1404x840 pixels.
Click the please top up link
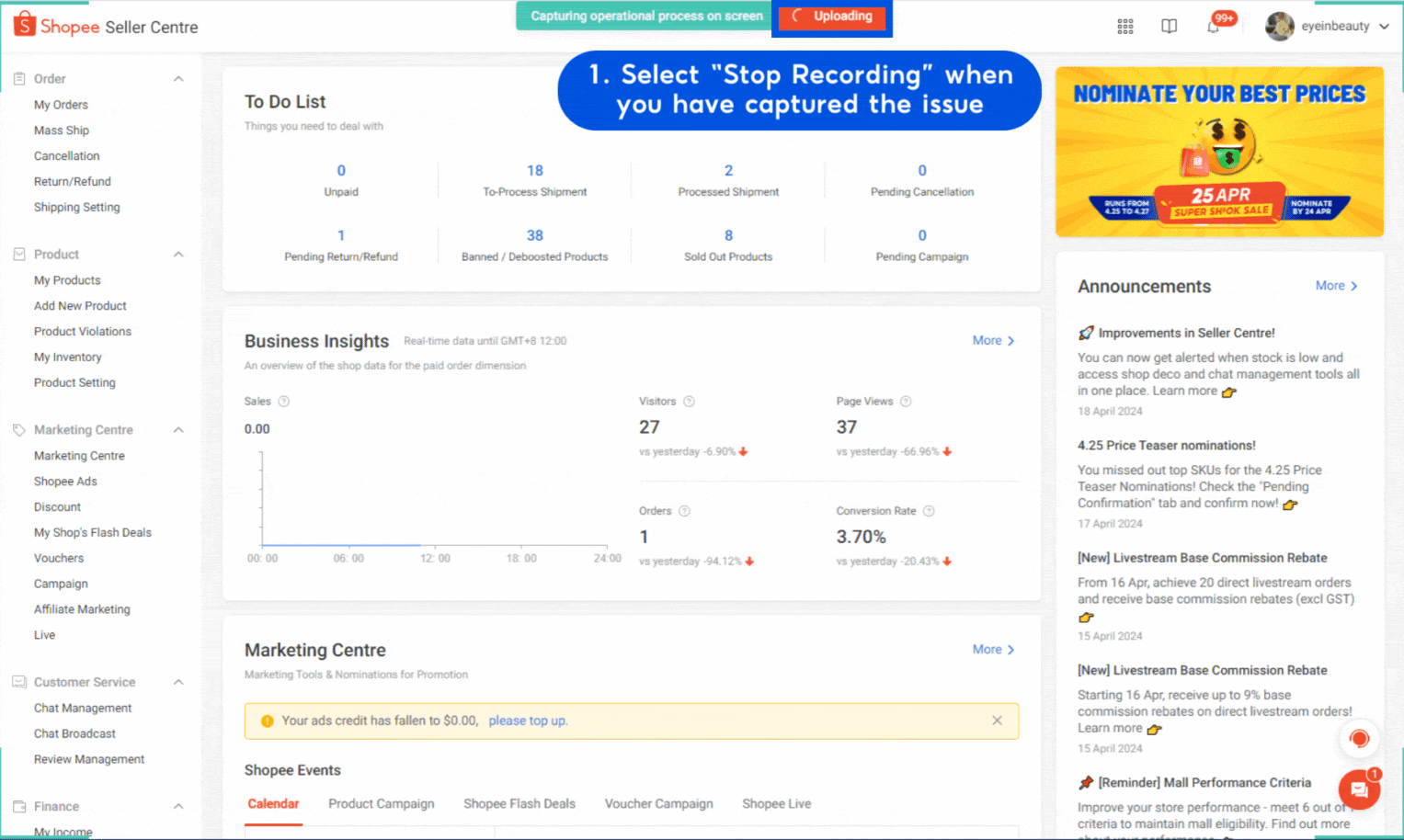(x=528, y=721)
